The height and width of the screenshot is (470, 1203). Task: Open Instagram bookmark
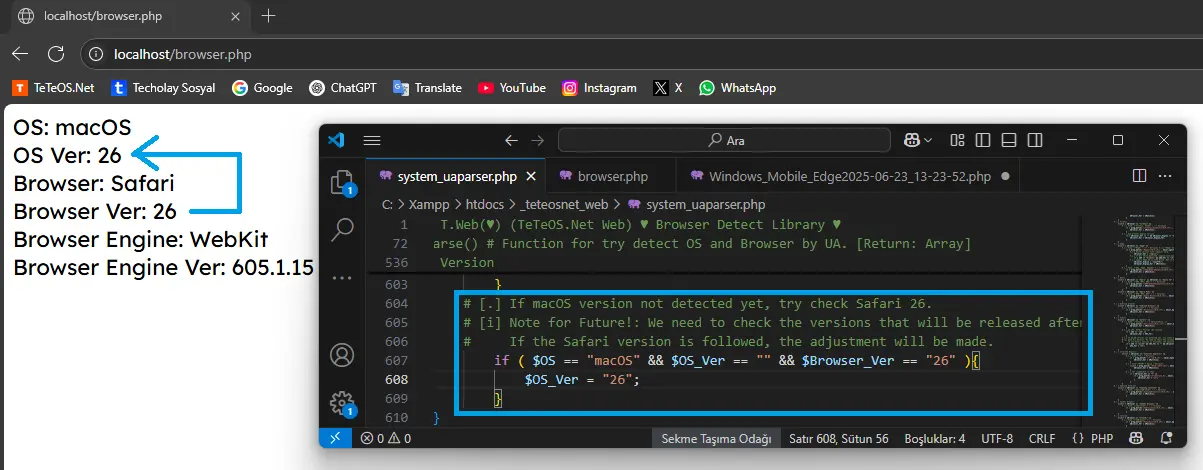pos(599,88)
